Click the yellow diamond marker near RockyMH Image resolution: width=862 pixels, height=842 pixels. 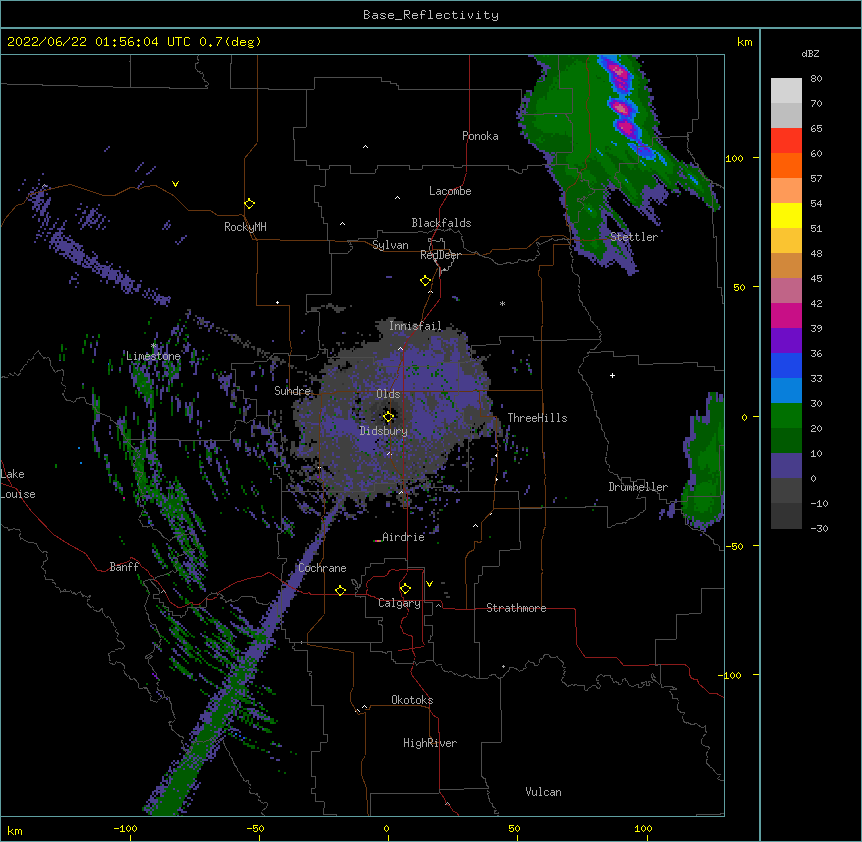(249, 204)
